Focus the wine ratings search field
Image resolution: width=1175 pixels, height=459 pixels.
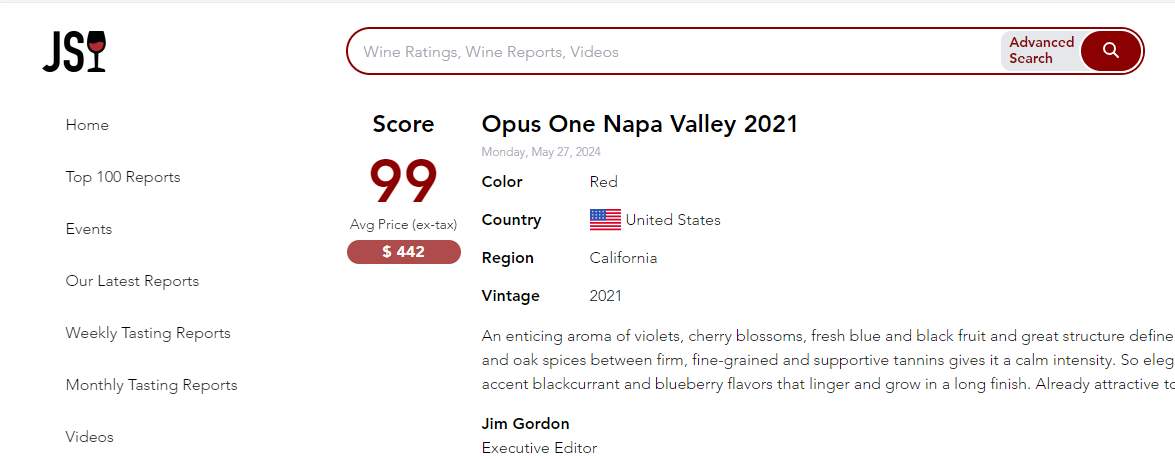pyautogui.click(x=670, y=52)
